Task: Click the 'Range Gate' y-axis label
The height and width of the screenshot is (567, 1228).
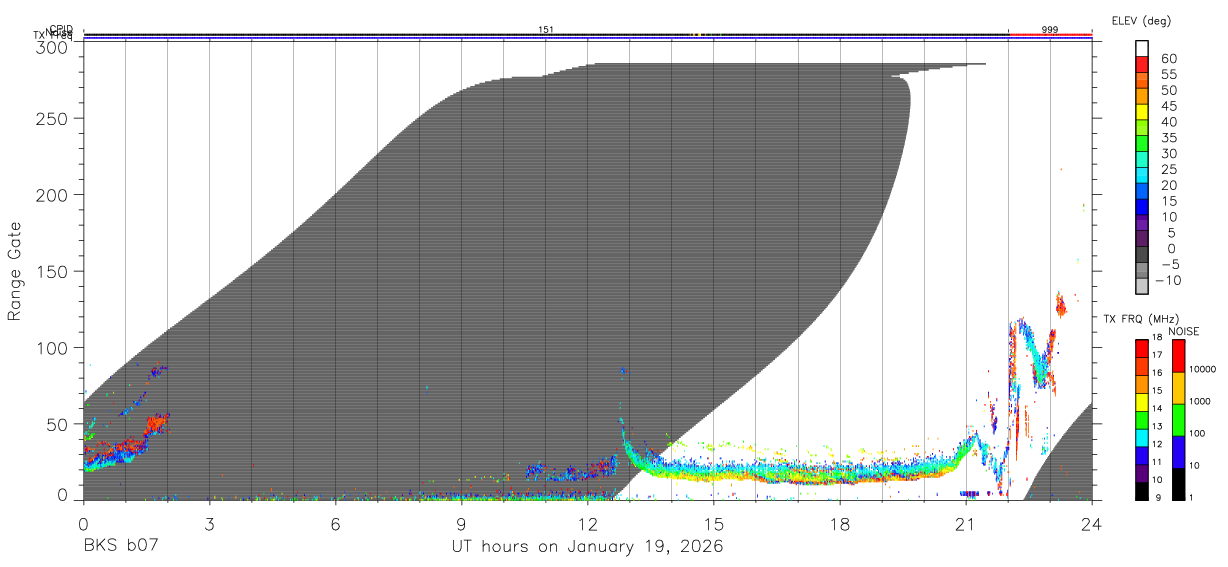Action: coord(15,272)
